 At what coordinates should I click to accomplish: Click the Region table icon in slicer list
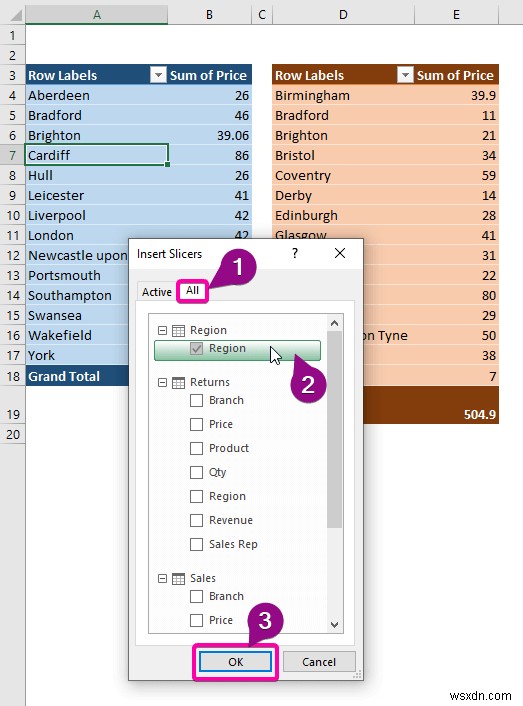(178, 331)
